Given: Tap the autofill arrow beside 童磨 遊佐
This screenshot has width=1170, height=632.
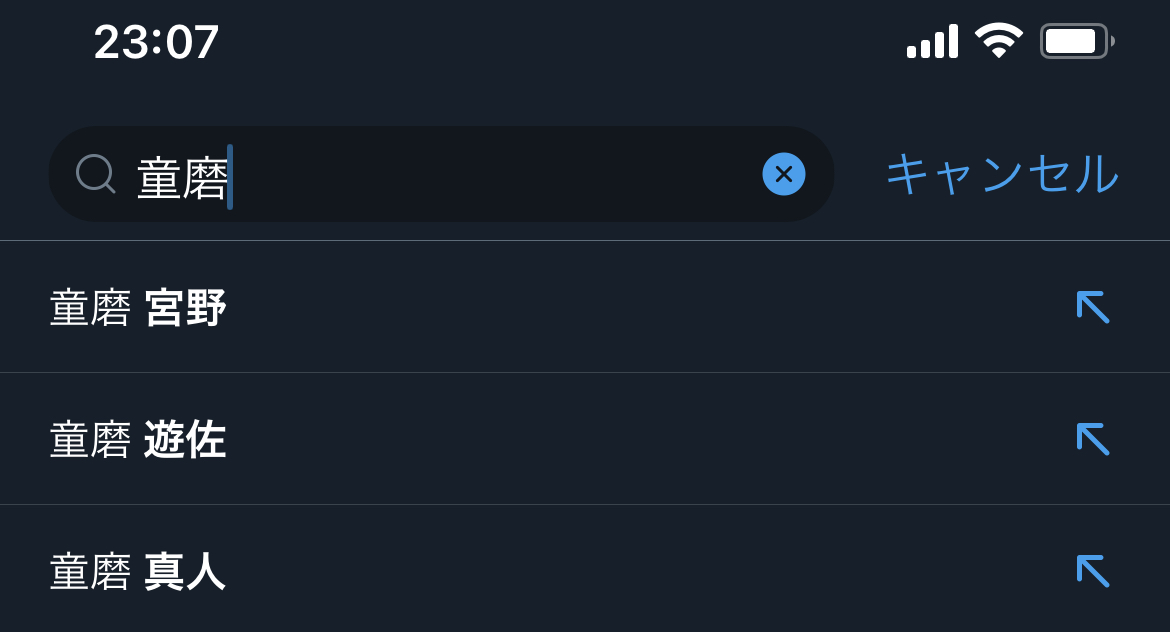Looking at the screenshot, I should [x=1092, y=439].
